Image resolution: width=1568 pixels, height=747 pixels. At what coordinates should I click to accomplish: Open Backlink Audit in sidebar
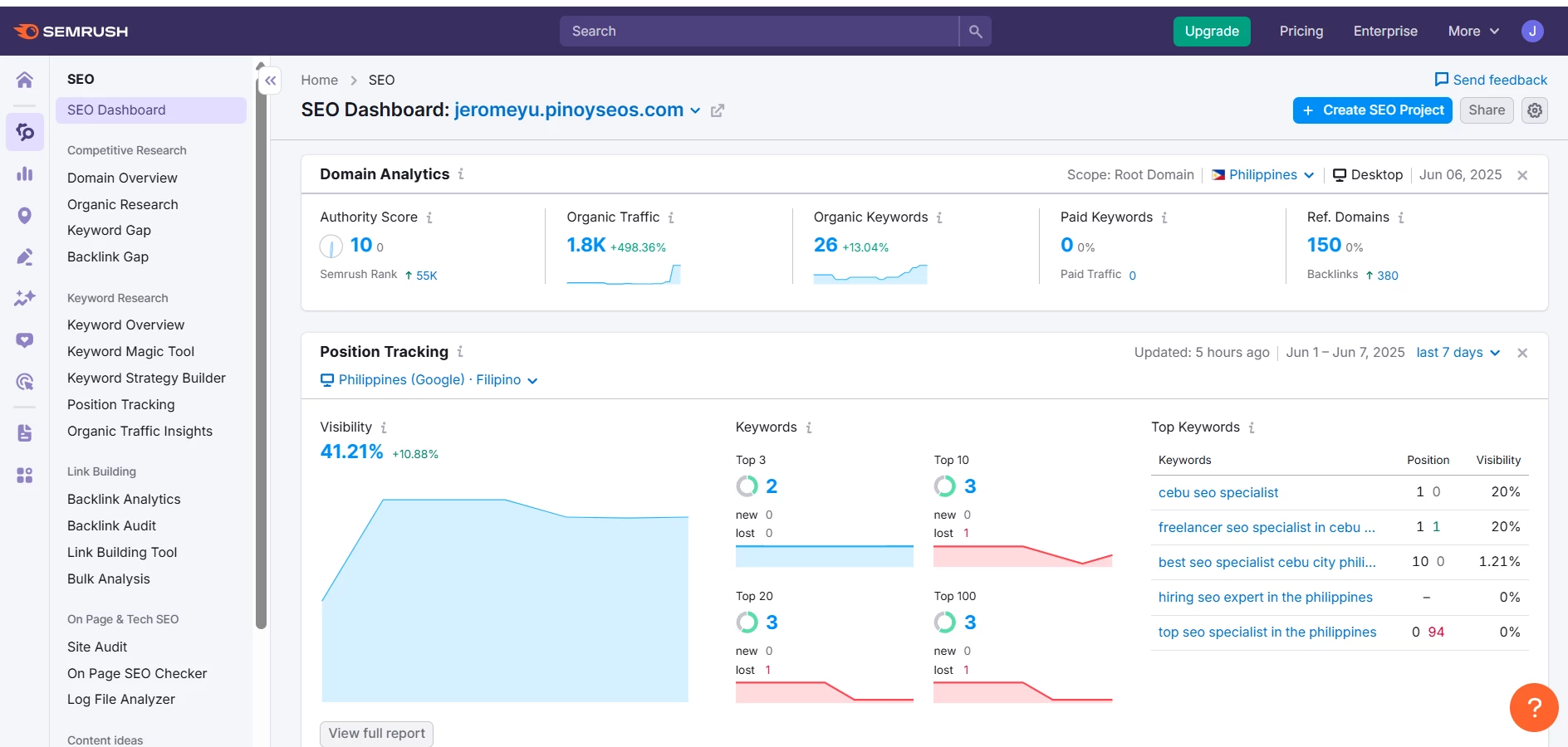(x=111, y=526)
